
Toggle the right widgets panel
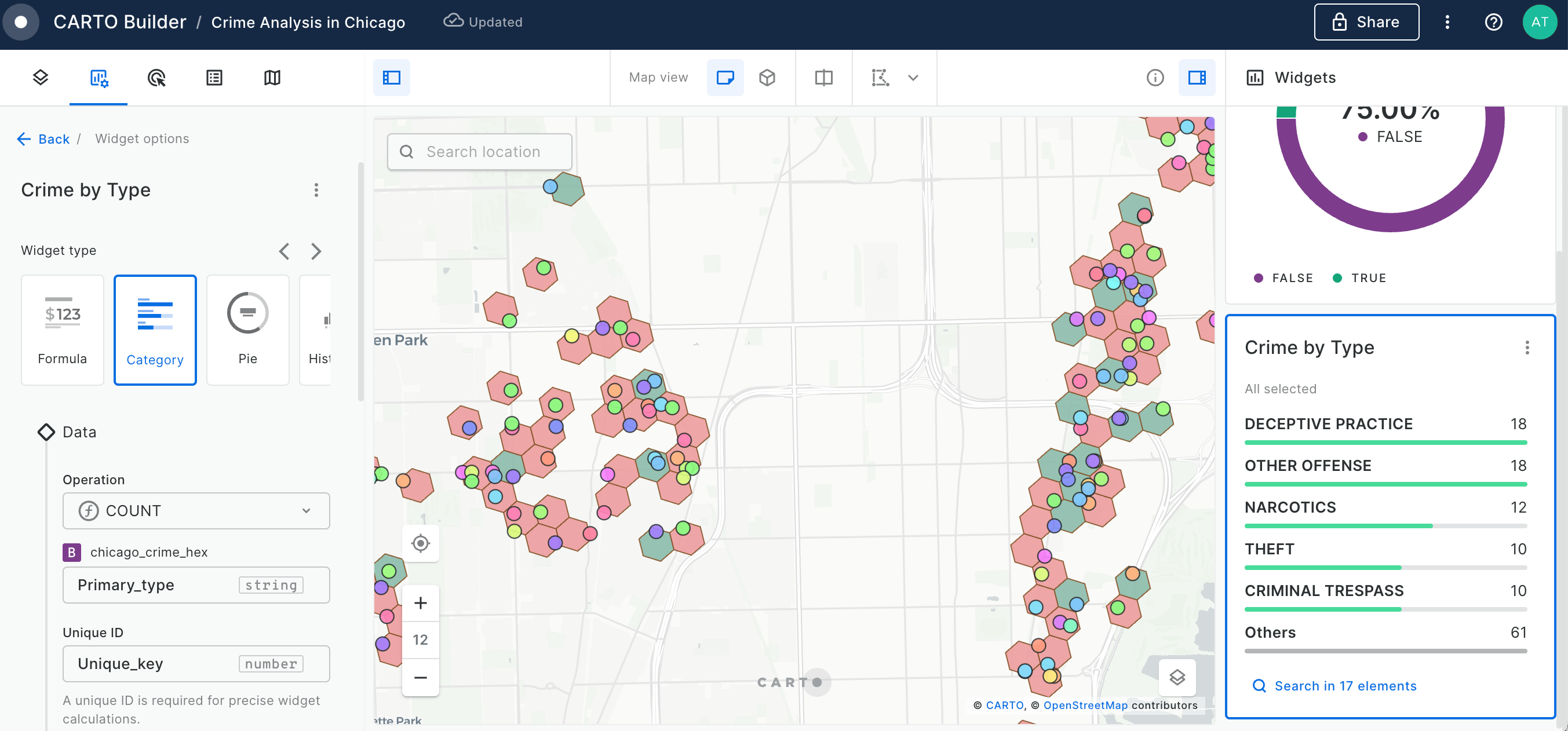click(1197, 77)
